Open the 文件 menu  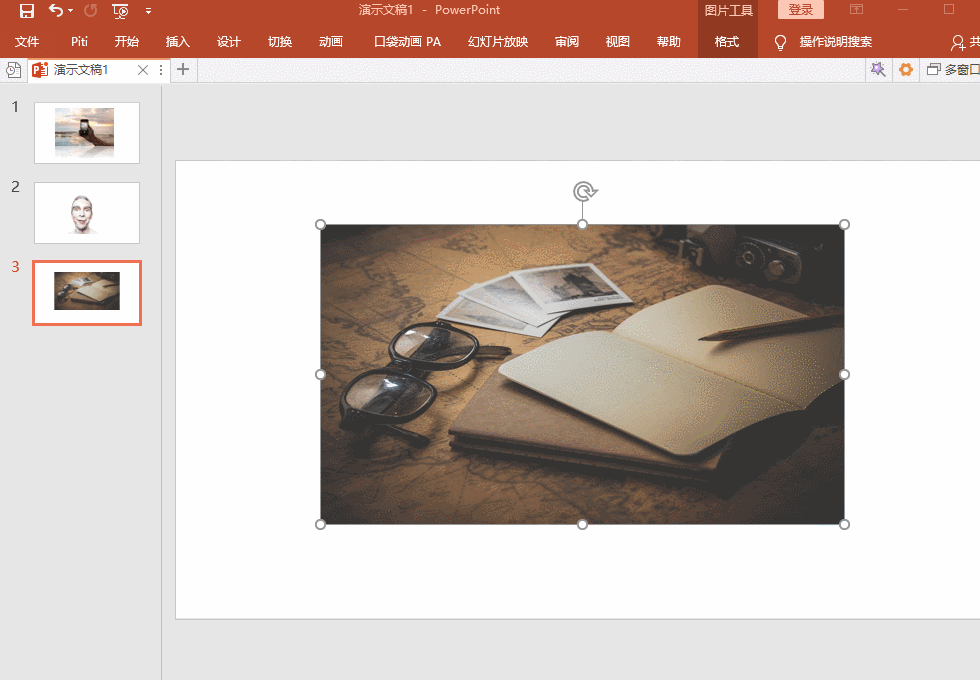pos(27,42)
